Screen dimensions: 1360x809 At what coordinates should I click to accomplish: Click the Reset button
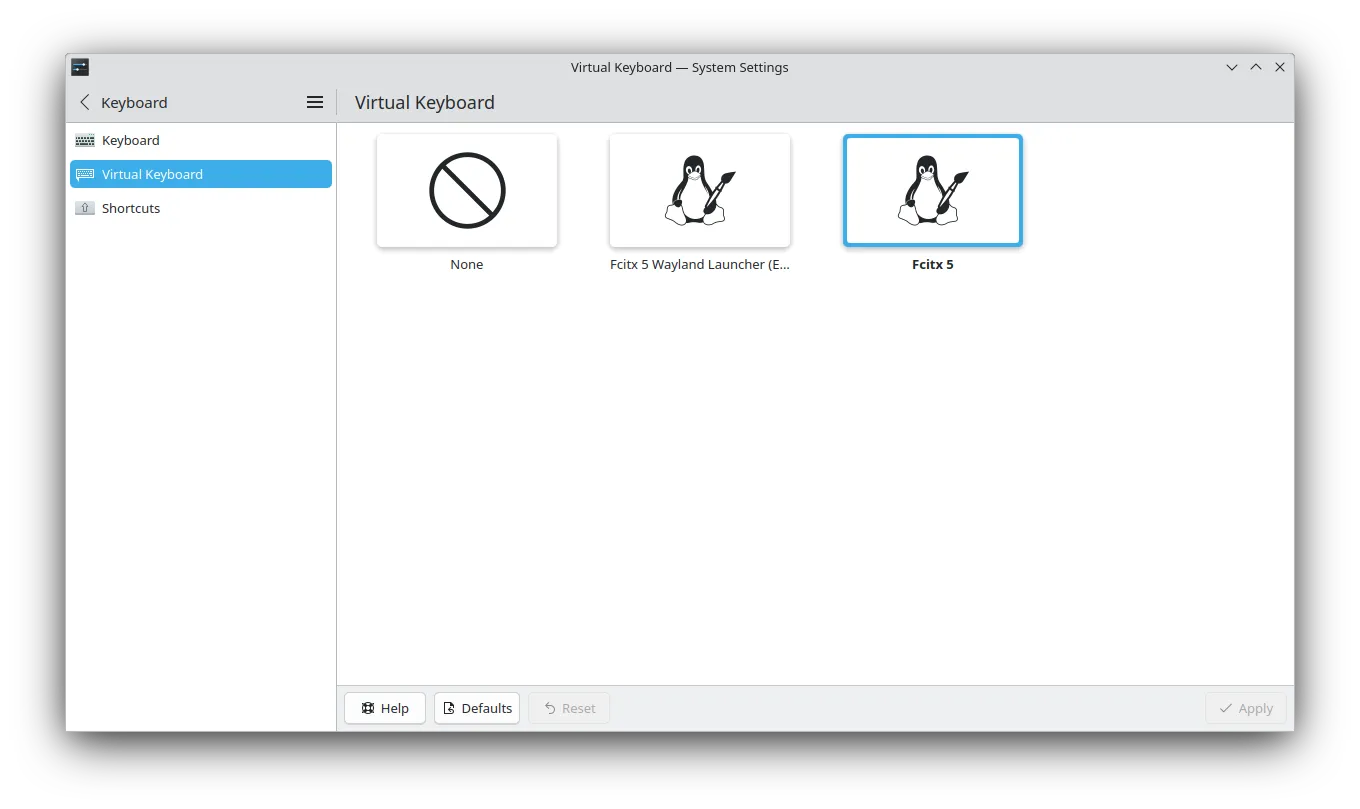tap(569, 708)
